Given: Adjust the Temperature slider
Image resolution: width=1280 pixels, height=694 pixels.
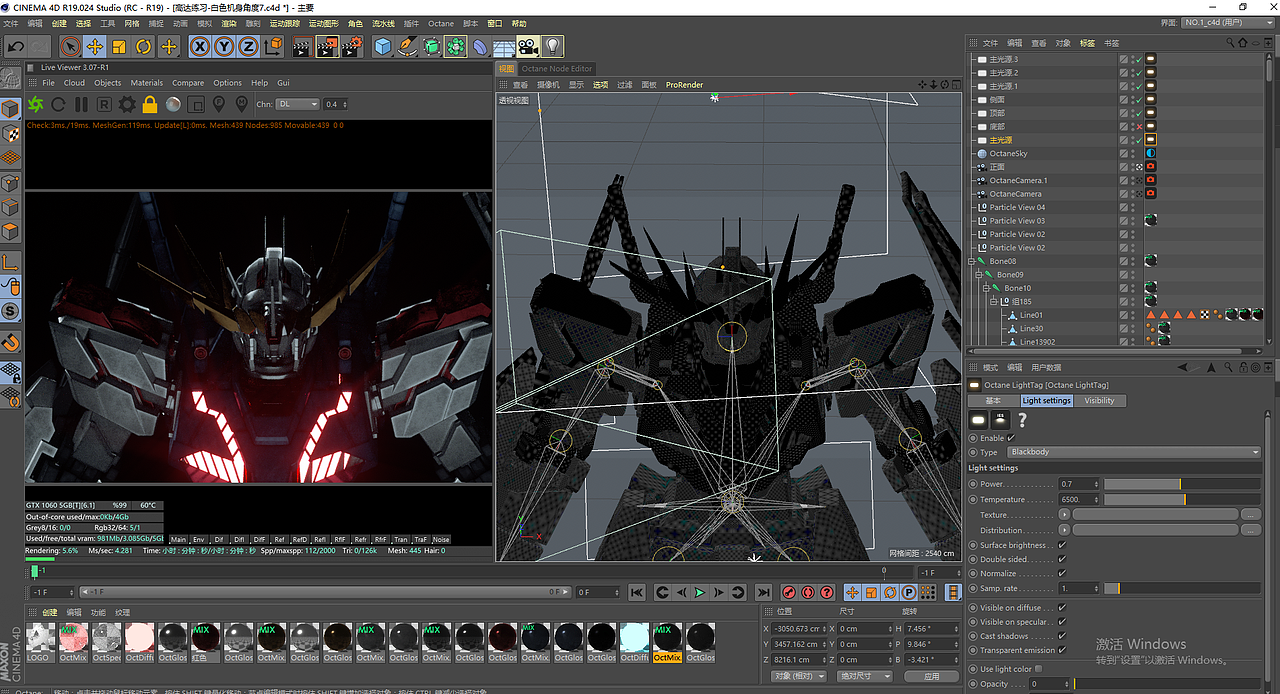Looking at the screenshot, I should [1182, 499].
